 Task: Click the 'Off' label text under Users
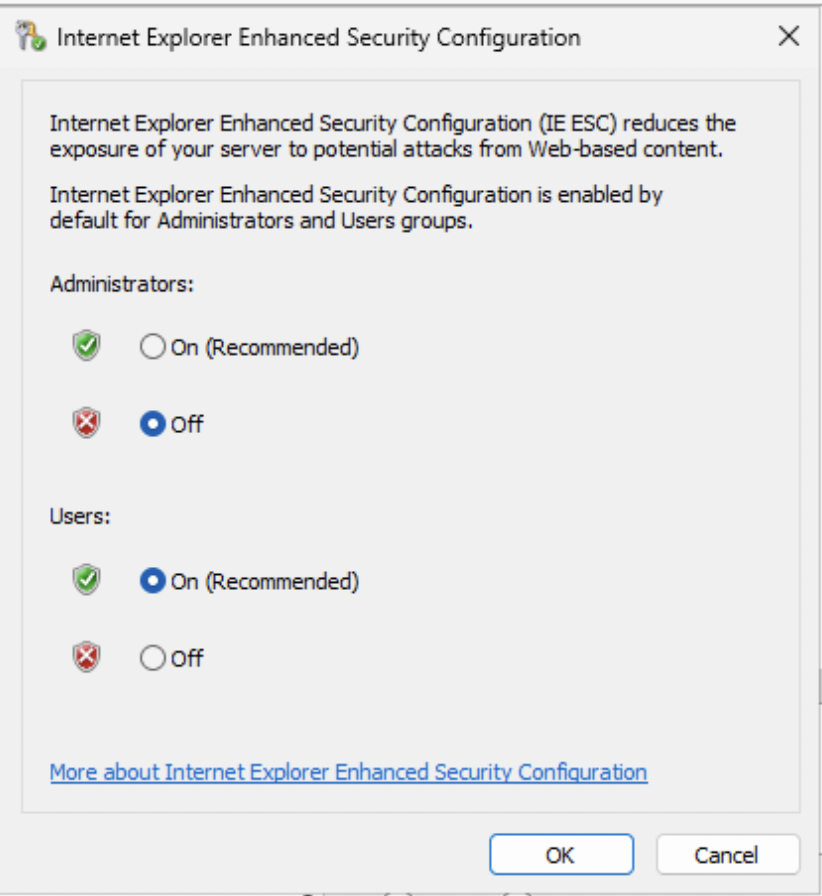(187, 658)
